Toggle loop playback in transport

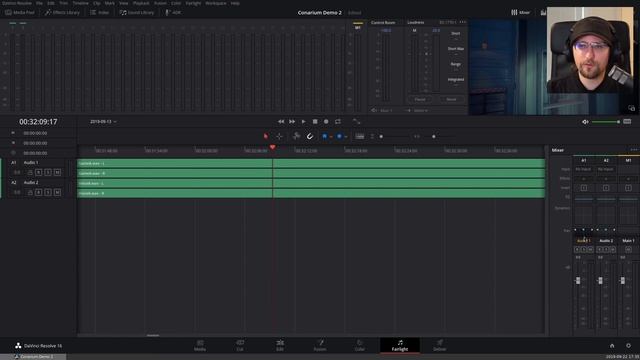click(338, 122)
